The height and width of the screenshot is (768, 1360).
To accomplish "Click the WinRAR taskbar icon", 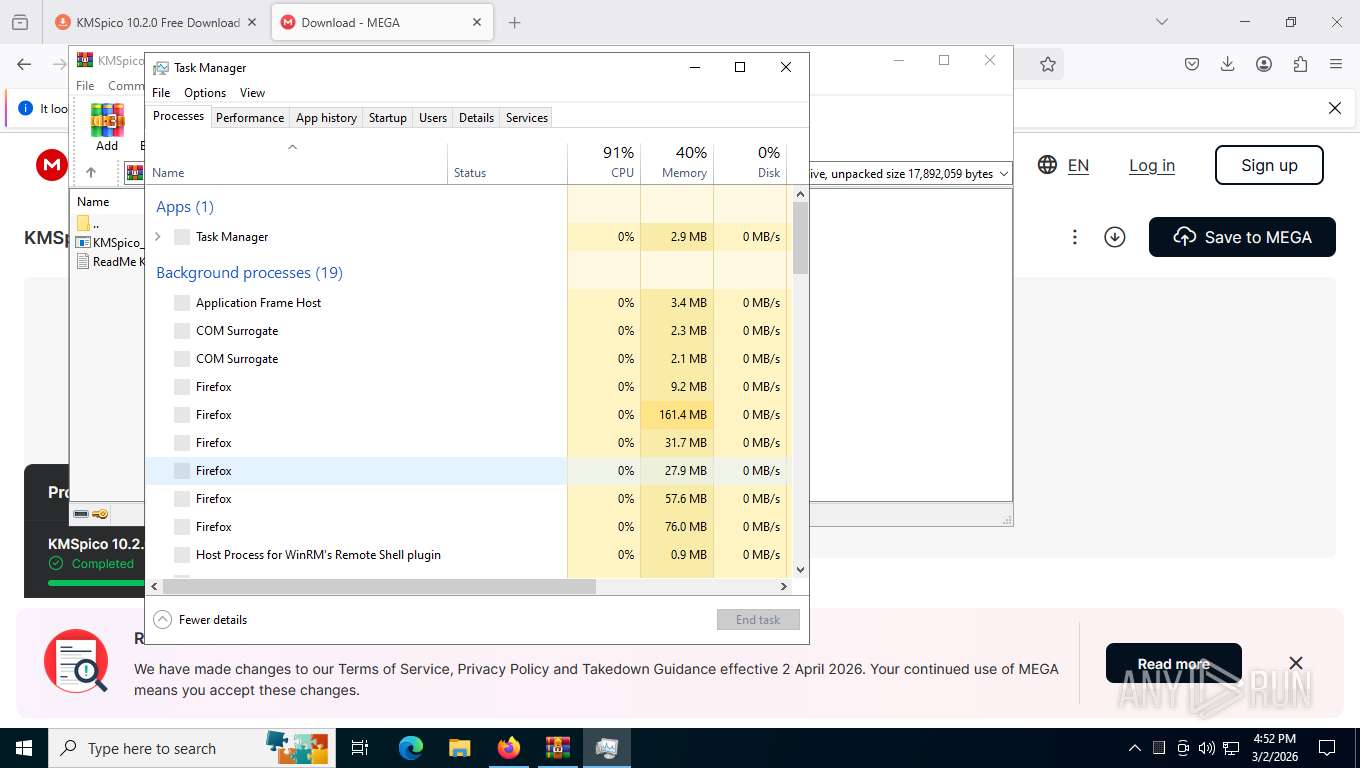I will tap(557, 748).
